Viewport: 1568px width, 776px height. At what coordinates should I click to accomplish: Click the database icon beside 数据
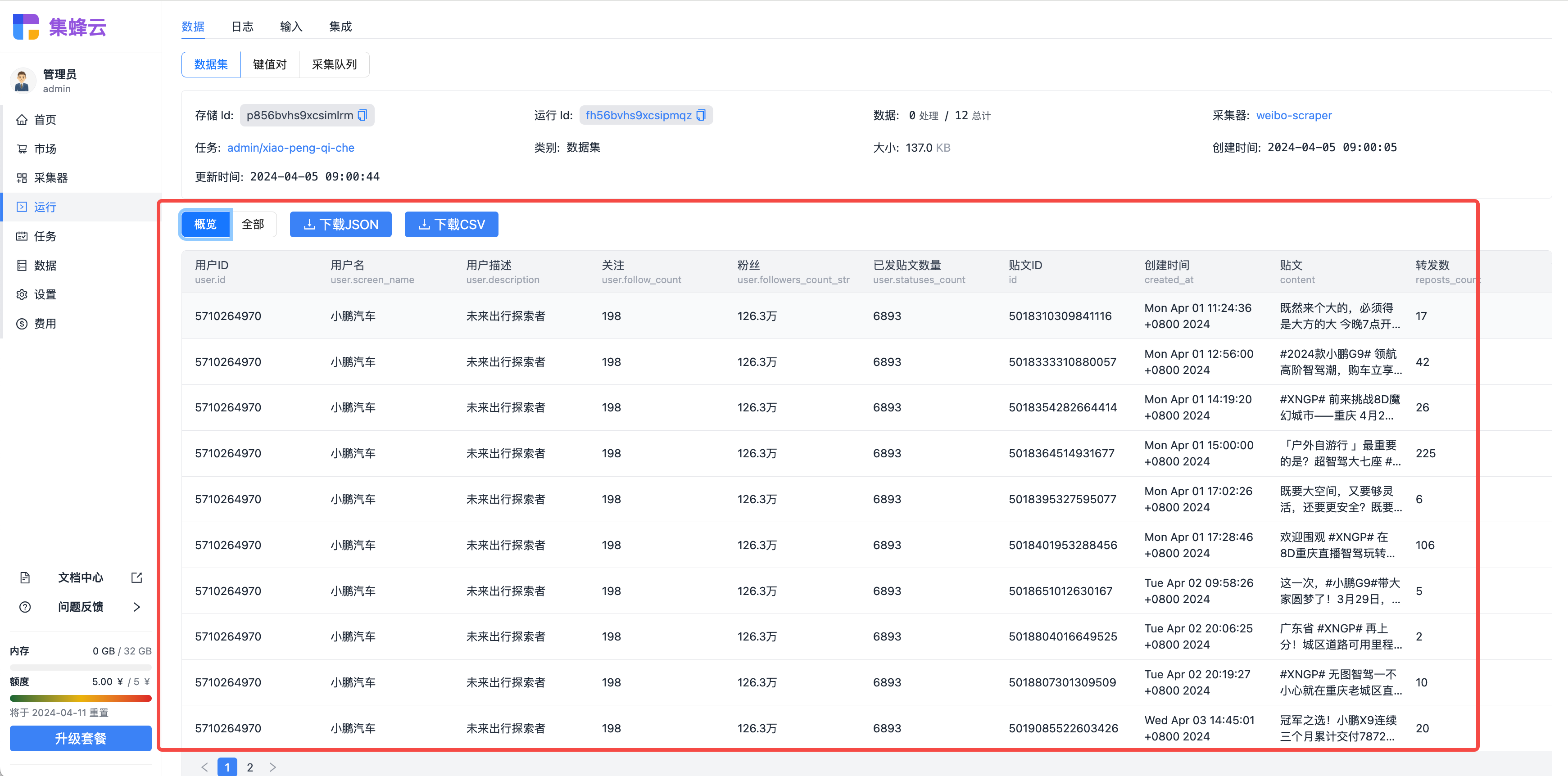click(22, 266)
